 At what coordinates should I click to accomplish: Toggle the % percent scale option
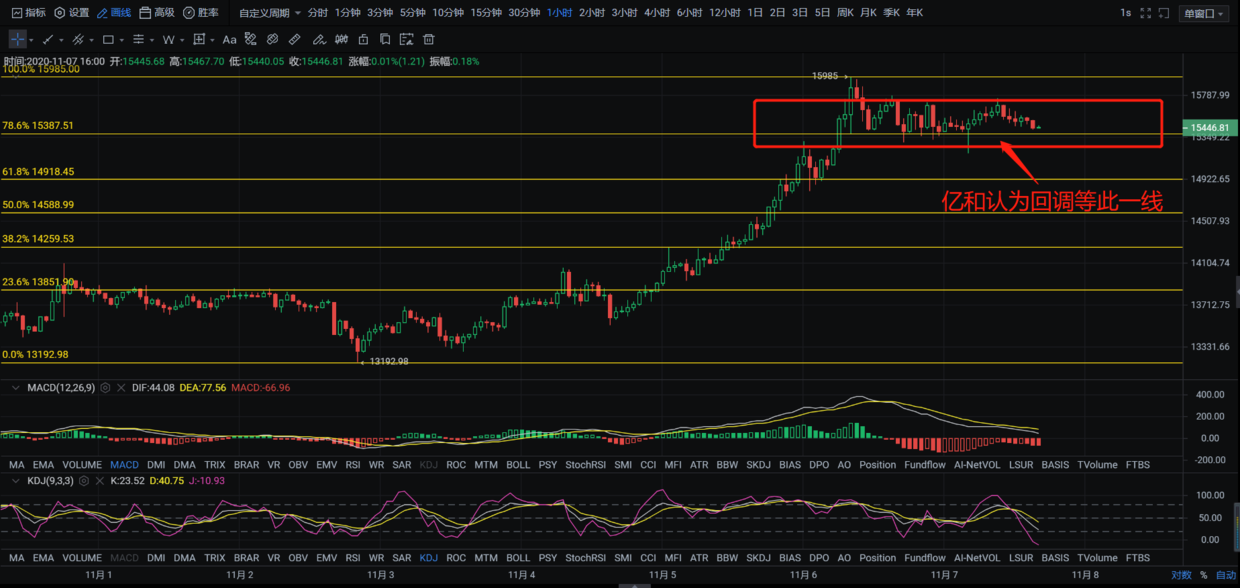pos(1204,575)
